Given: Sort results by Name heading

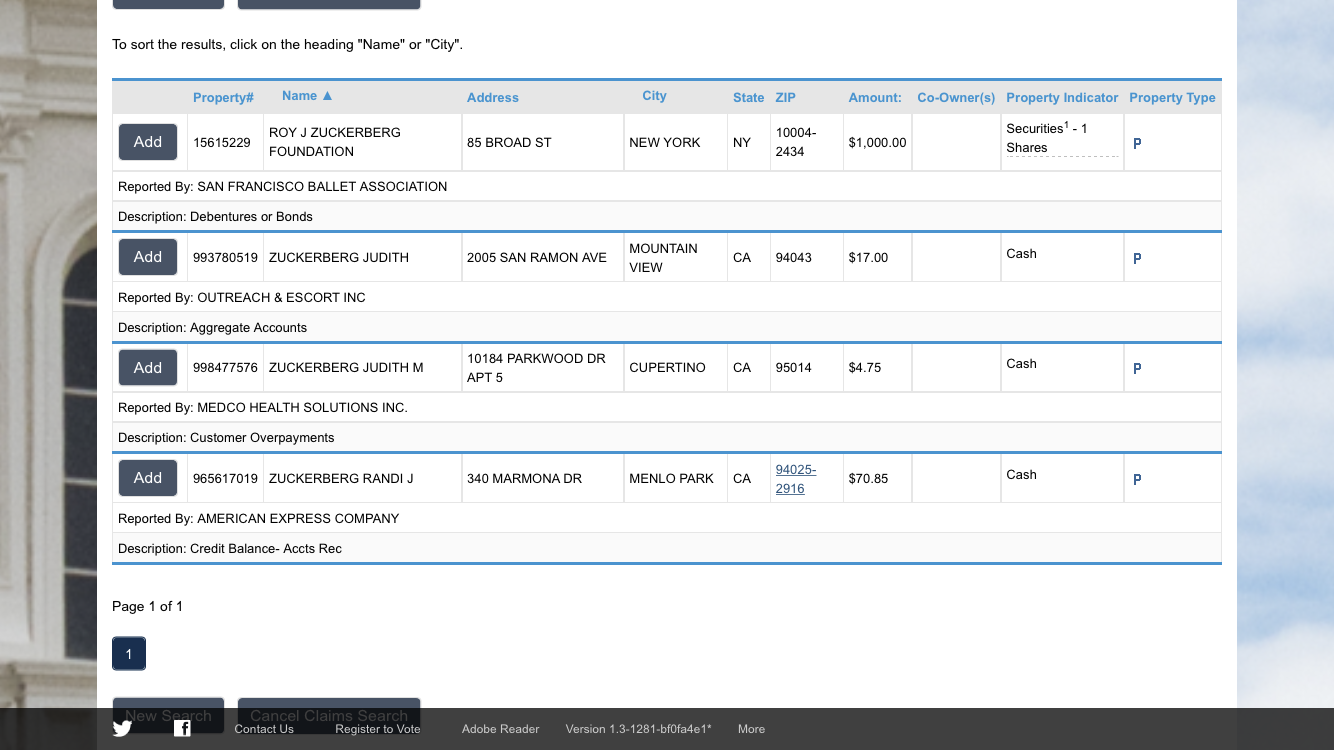Looking at the screenshot, I should 307,96.
